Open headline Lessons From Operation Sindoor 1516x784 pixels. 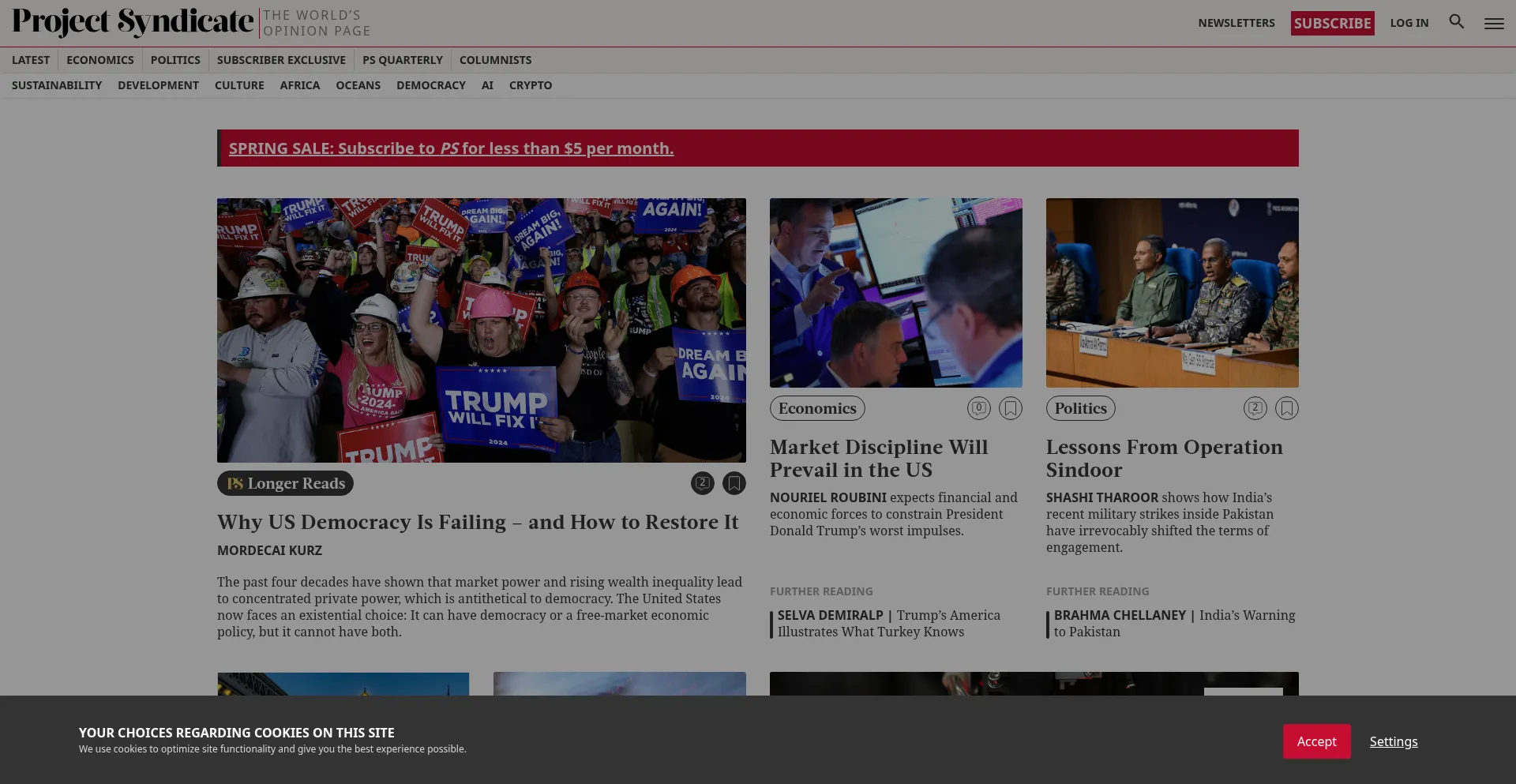pos(1165,458)
